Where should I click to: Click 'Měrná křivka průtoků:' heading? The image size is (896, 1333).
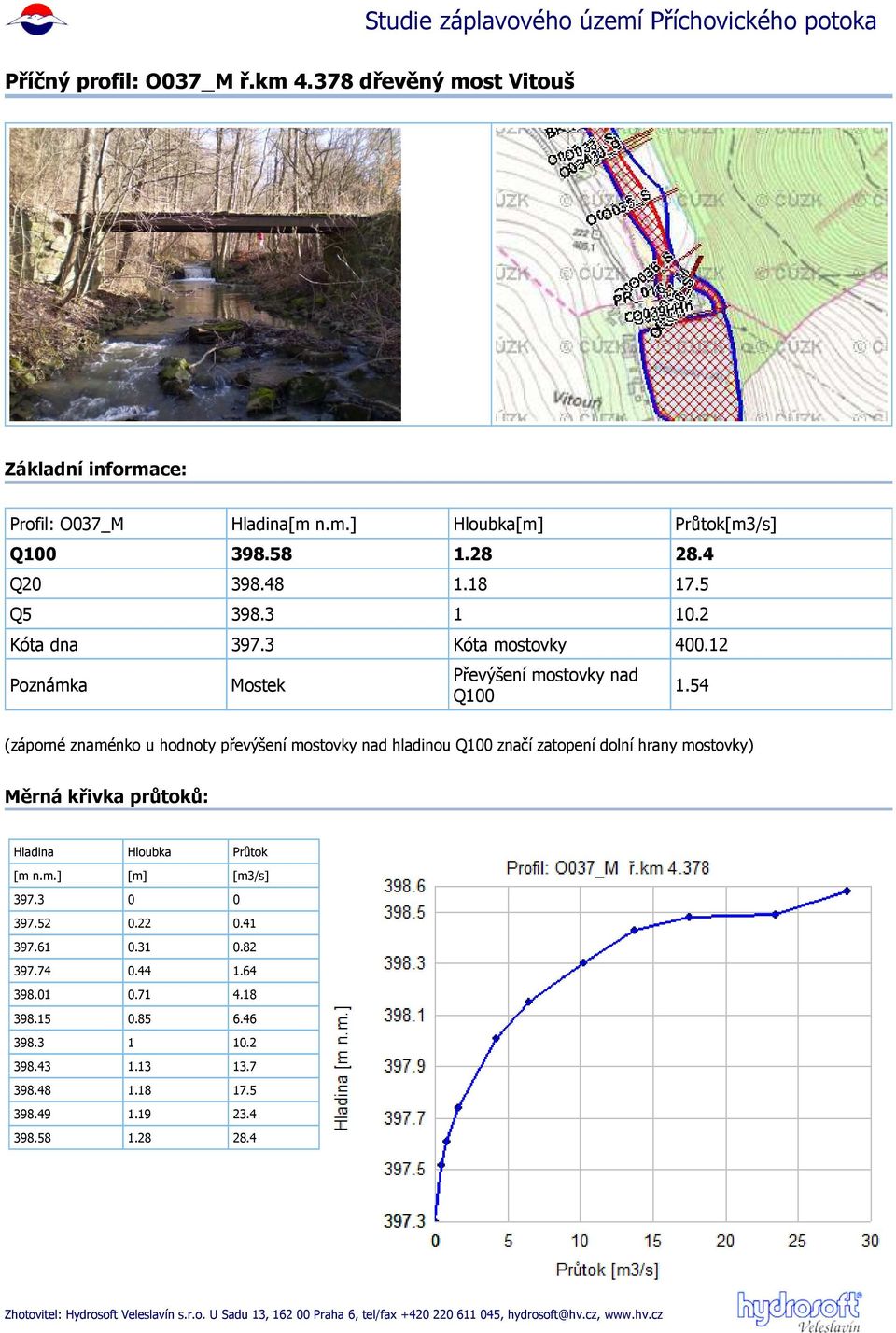click(x=106, y=796)
